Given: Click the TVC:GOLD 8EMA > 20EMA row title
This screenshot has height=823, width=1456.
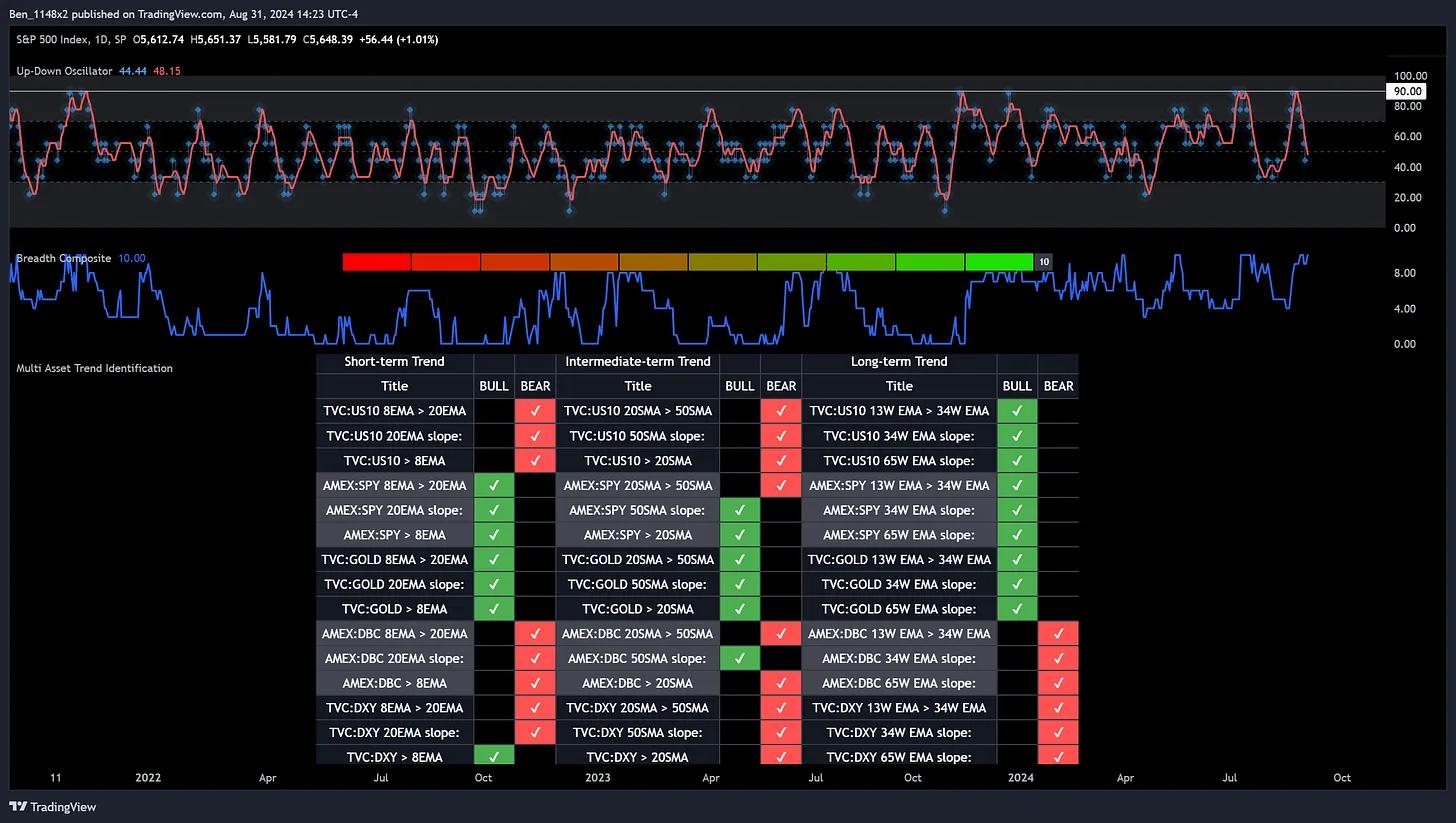Looking at the screenshot, I should [394, 559].
